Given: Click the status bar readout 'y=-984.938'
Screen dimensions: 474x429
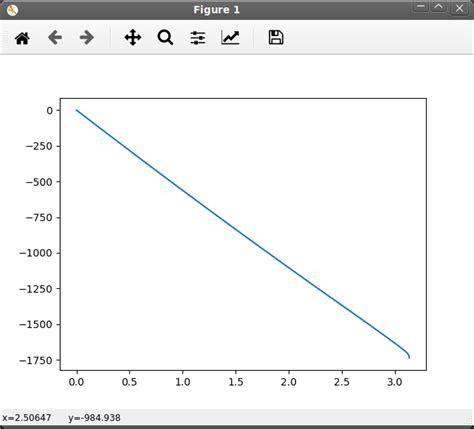Looking at the screenshot, I should (94, 418).
